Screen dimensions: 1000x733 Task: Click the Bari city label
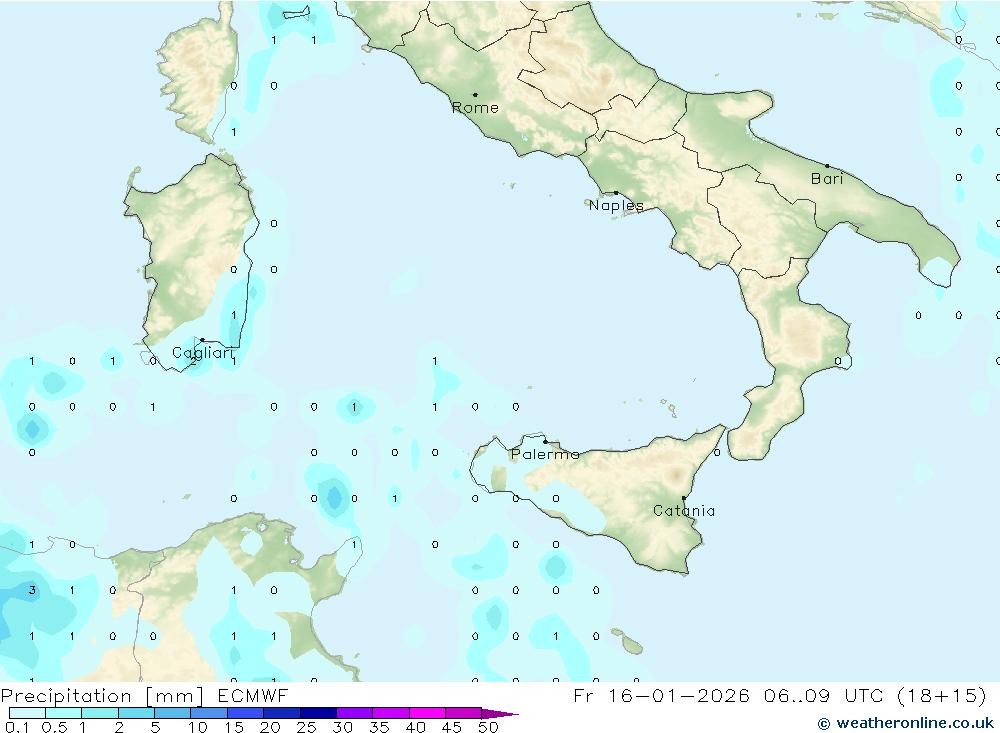coord(827,179)
